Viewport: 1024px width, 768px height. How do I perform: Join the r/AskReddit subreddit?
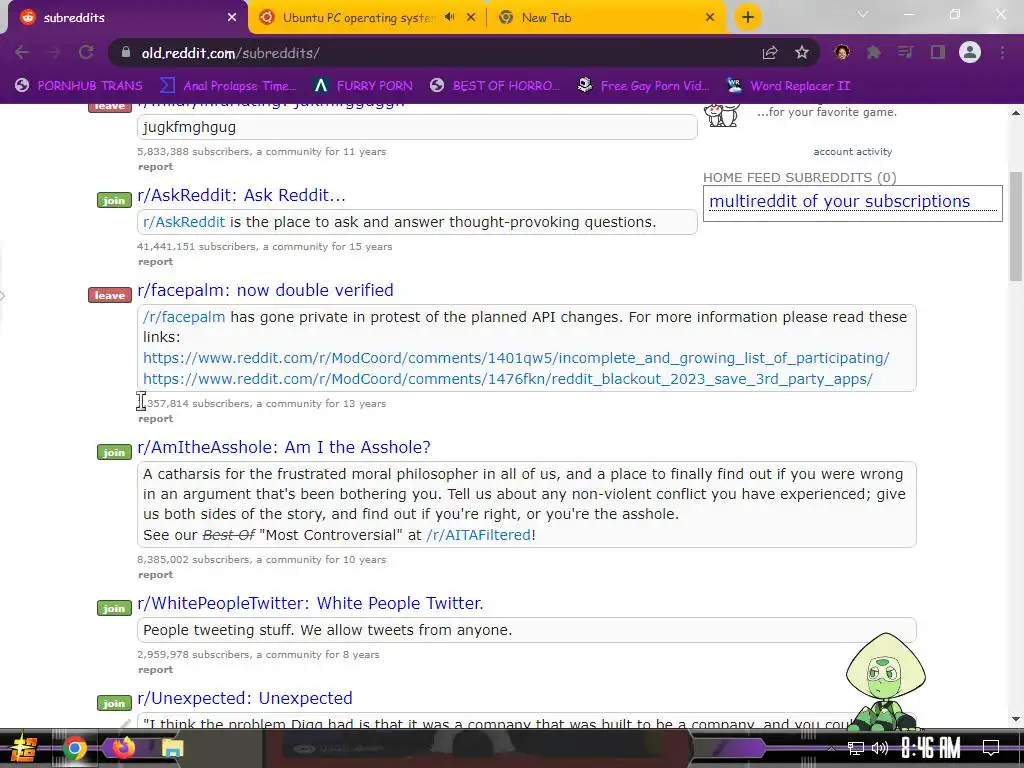pos(114,200)
